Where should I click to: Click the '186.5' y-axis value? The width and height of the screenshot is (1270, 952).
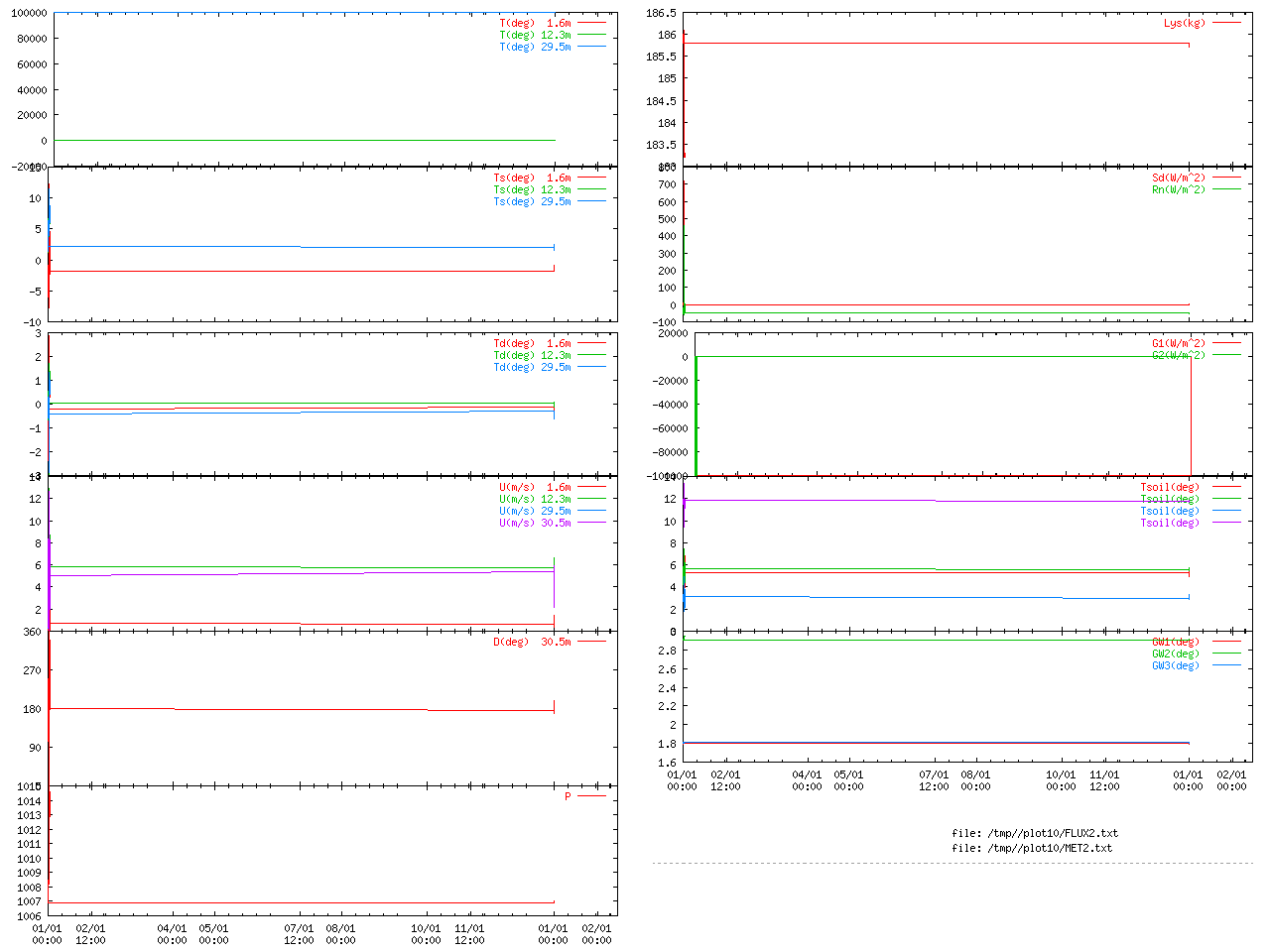[661, 14]
